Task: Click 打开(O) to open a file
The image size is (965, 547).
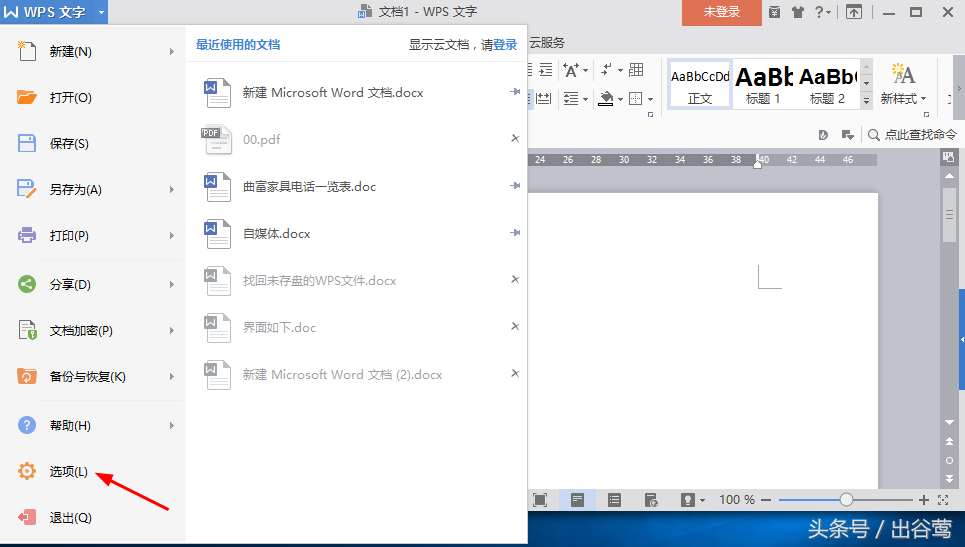Action: 70,97
